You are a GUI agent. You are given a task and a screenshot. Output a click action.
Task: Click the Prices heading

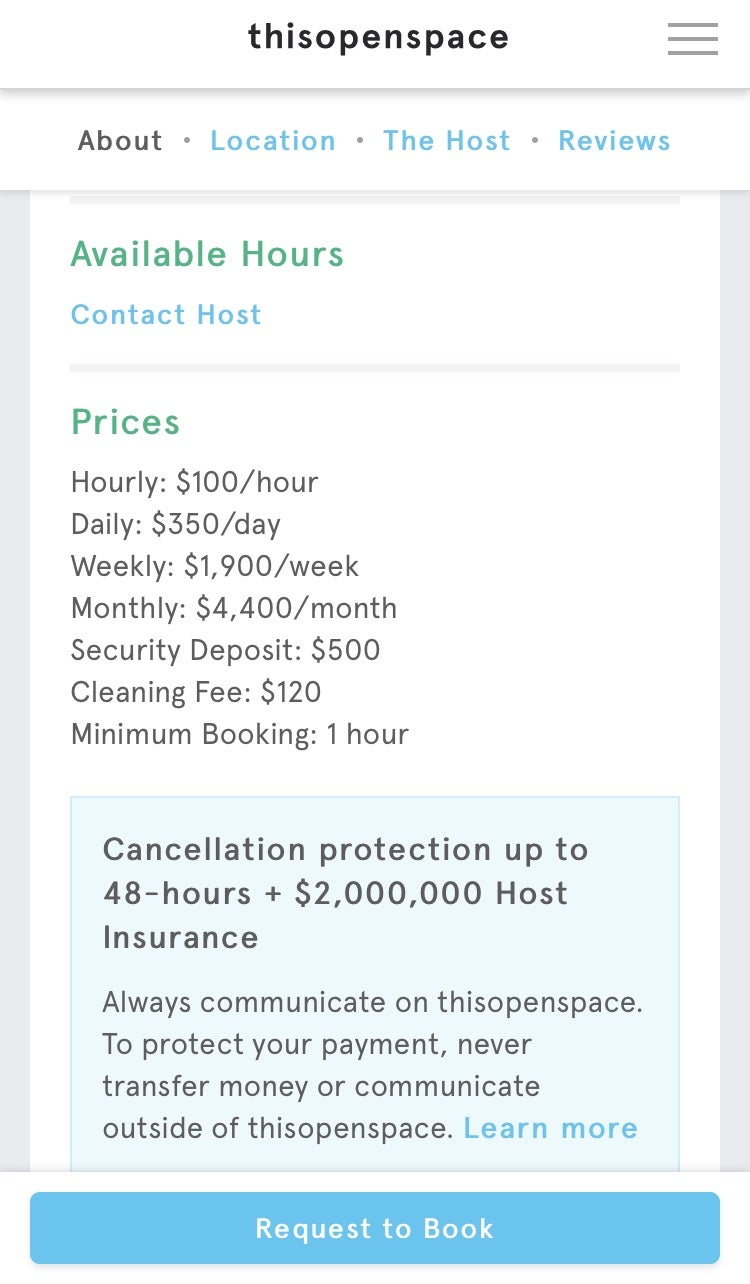coord(125,422)
